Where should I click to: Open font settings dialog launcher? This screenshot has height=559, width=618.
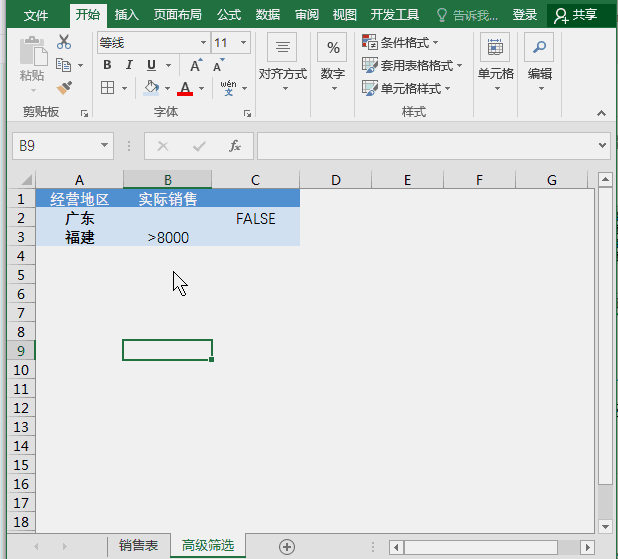point(247,114)
